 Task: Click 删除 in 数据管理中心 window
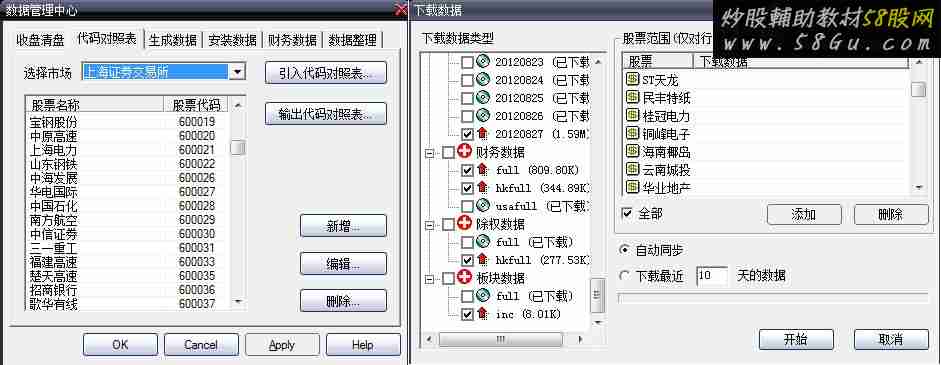[x=343, y=301]
